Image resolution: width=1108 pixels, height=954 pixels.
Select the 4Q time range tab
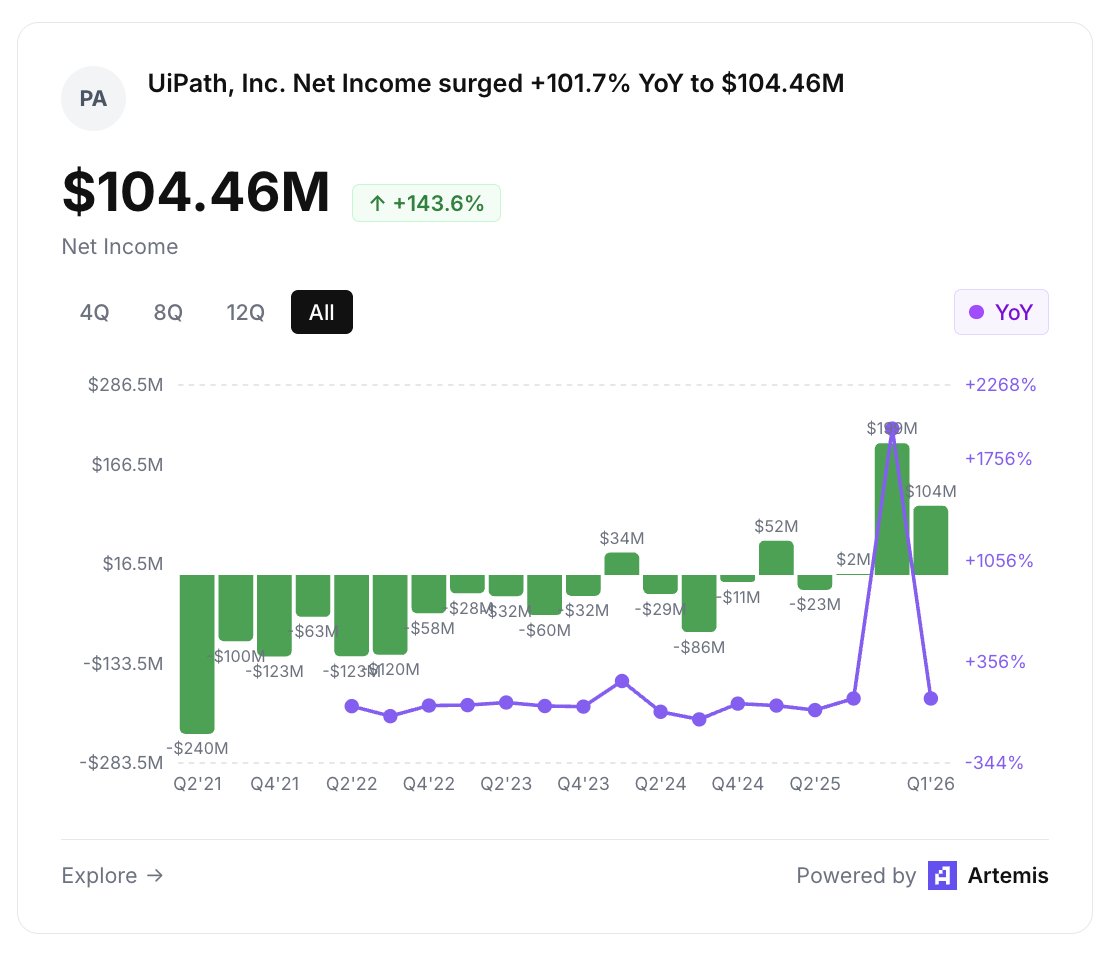tap(94, 312)
